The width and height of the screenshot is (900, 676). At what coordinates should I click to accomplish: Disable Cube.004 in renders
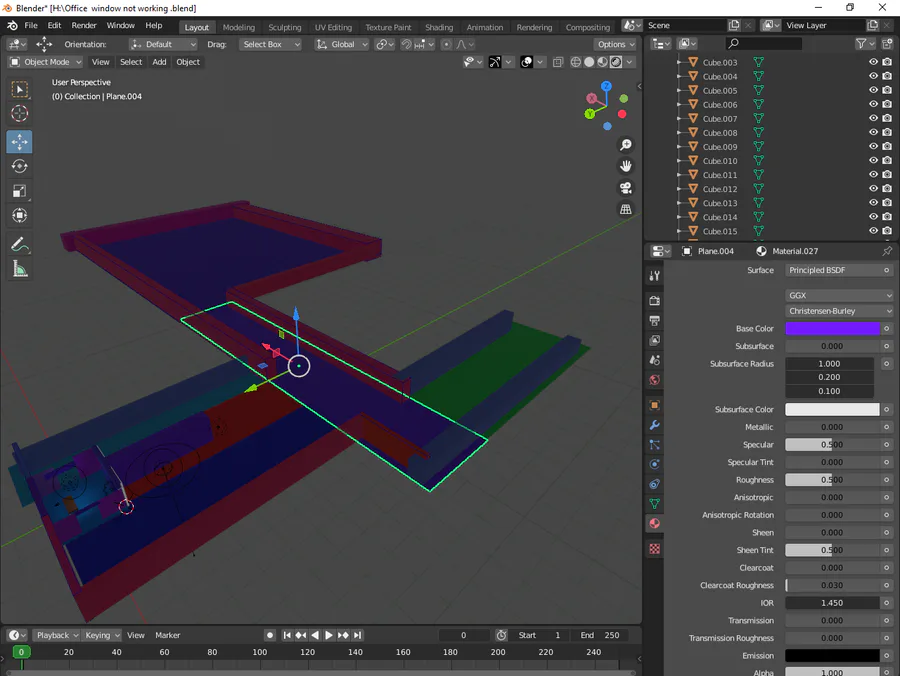pos(887,76)
